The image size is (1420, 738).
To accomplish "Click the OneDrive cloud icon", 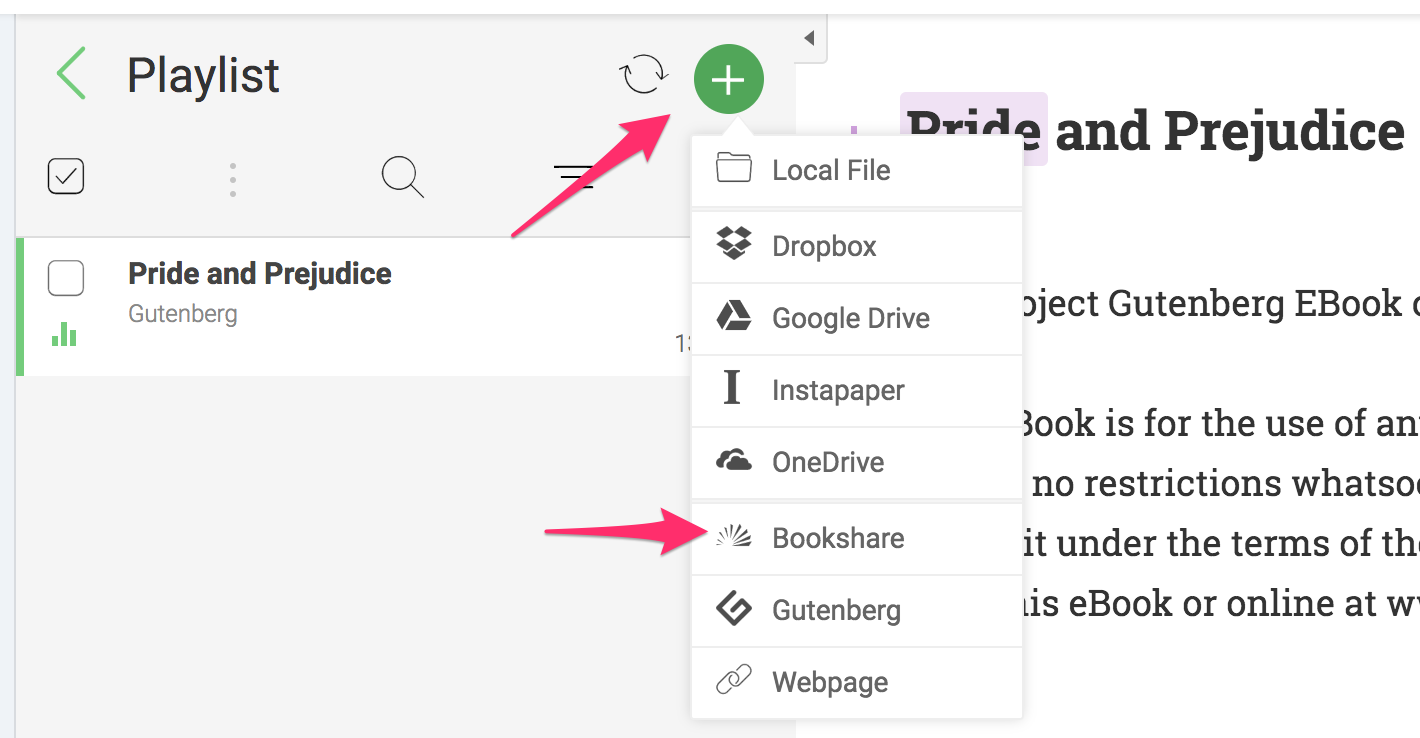I will (x=734, y=461).
